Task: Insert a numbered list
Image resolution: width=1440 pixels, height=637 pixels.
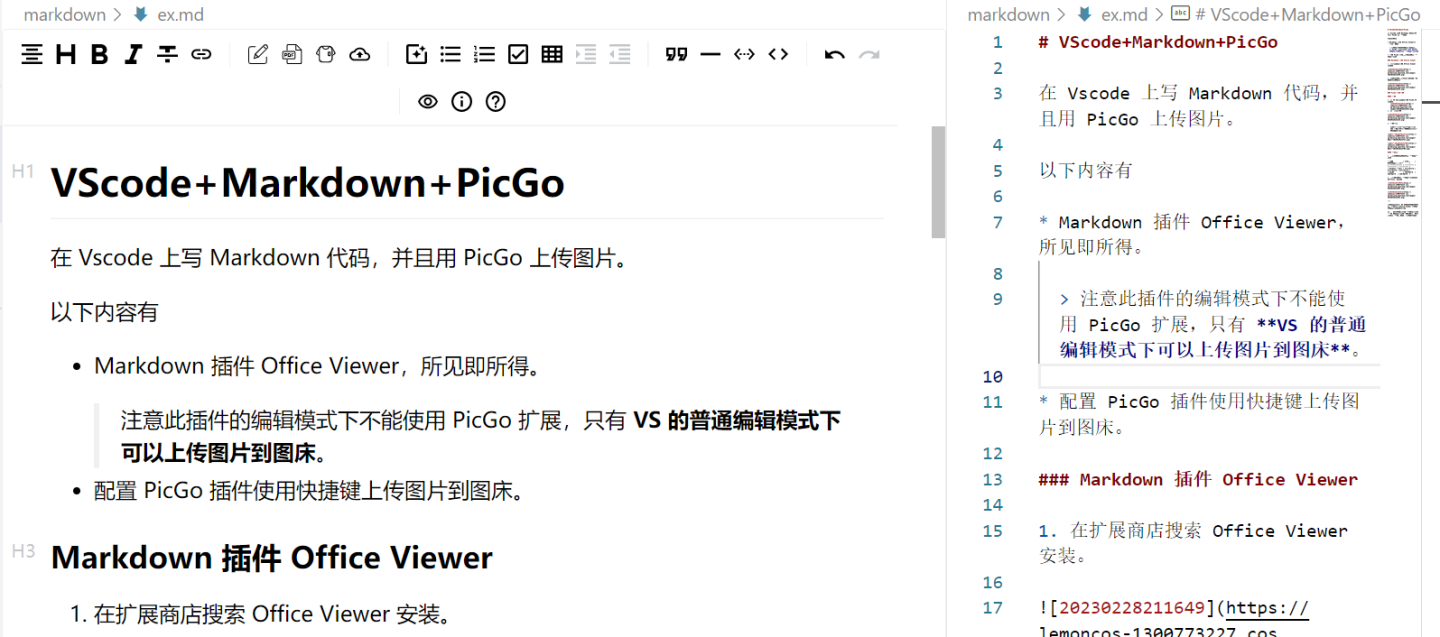Action: [x=484, y=54]
